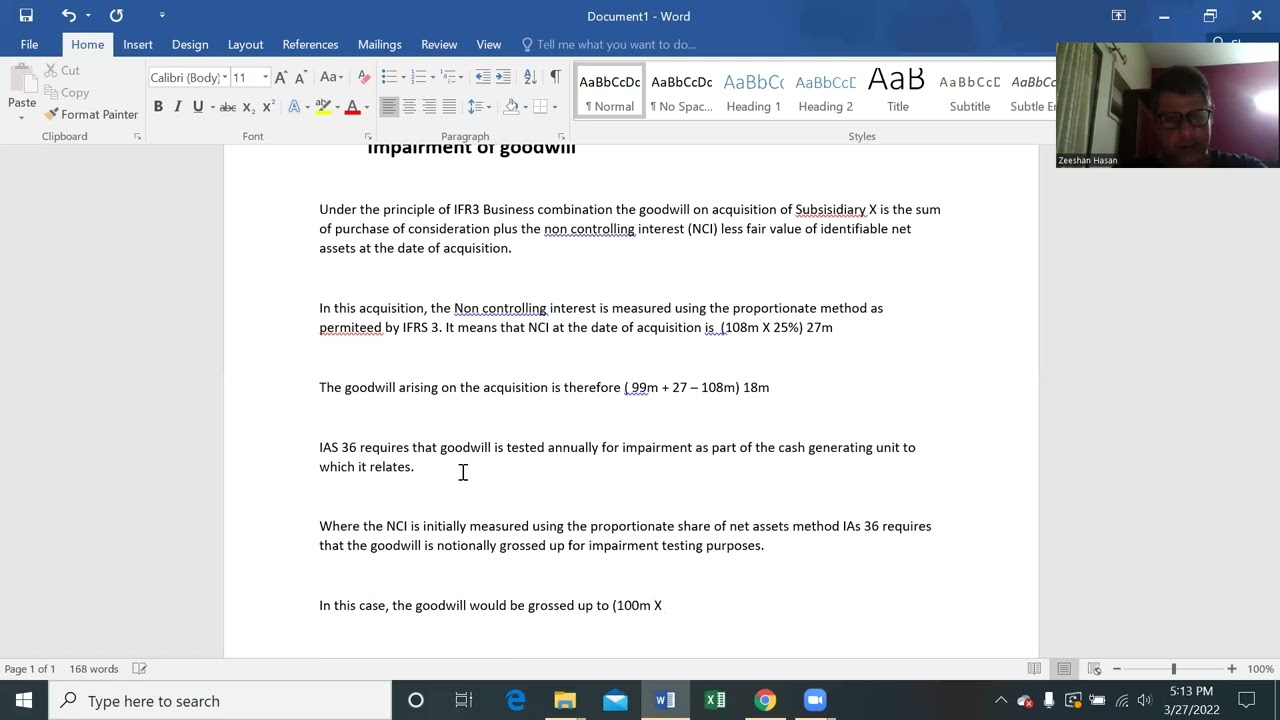Switch to the References tab
The height and width of the screenshot is (720, 1280).
click(x=310, y=44)
